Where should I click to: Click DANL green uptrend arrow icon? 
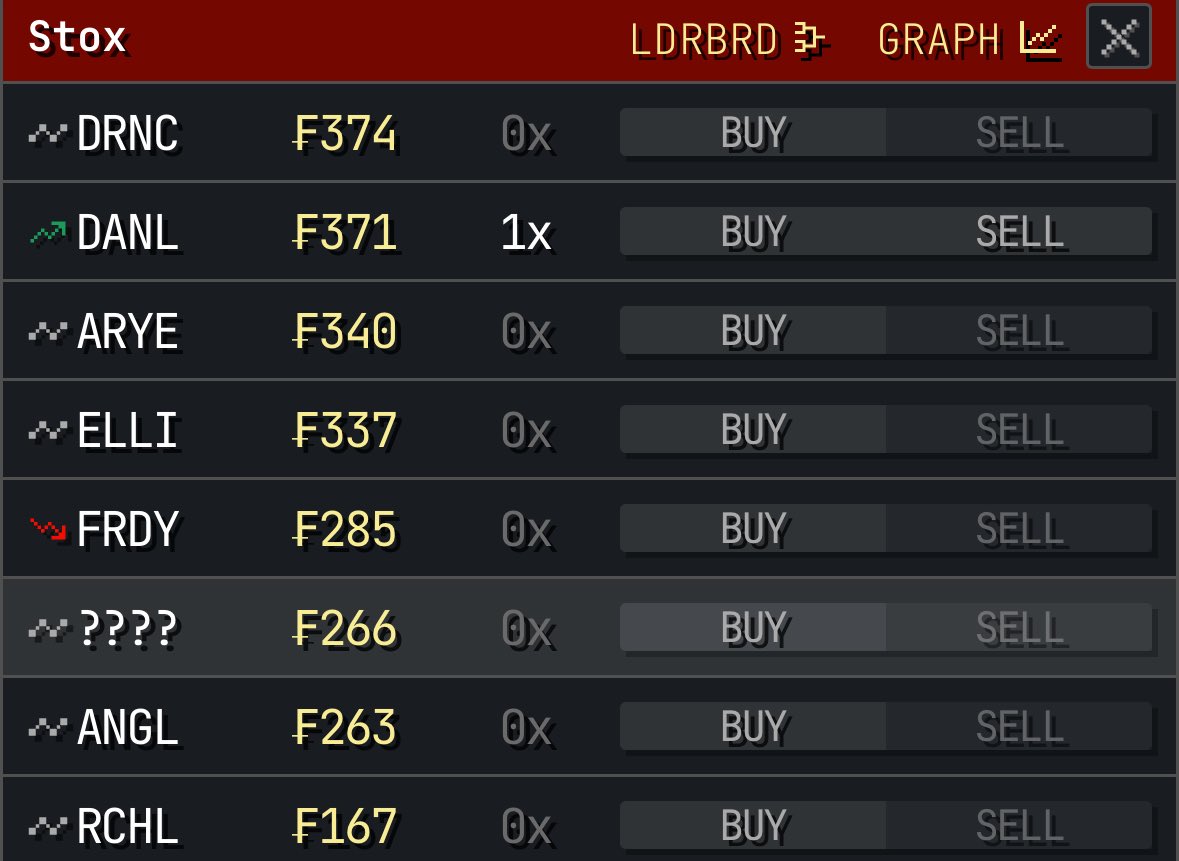pos(48,232)
